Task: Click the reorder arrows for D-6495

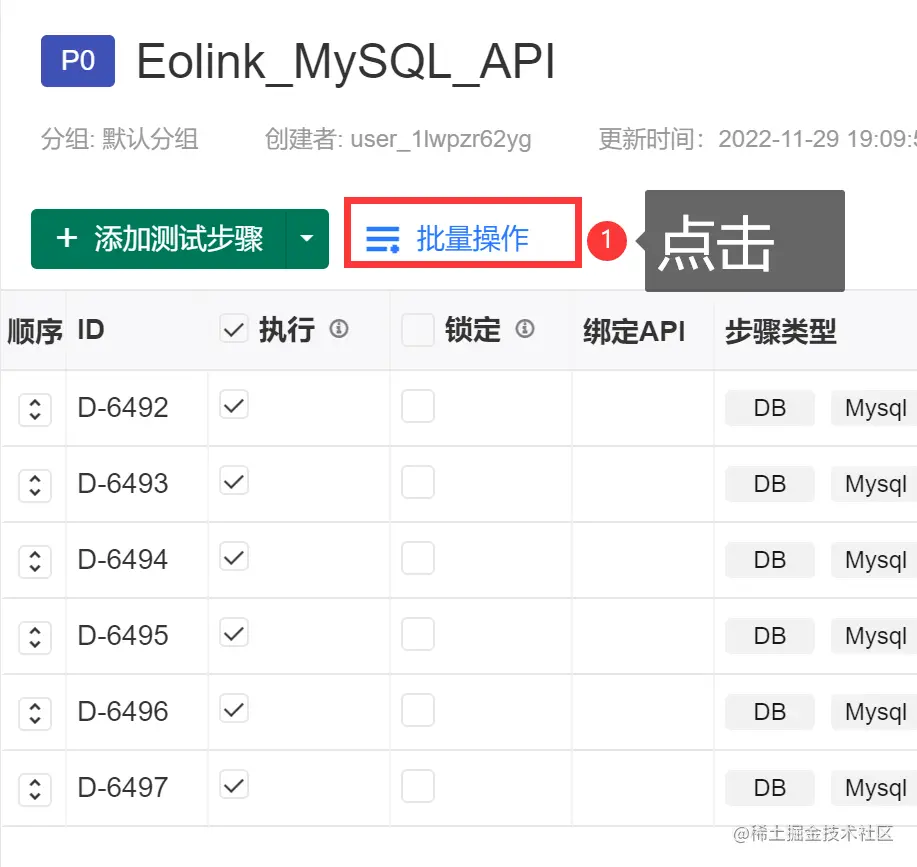Action: pos(35,637)
